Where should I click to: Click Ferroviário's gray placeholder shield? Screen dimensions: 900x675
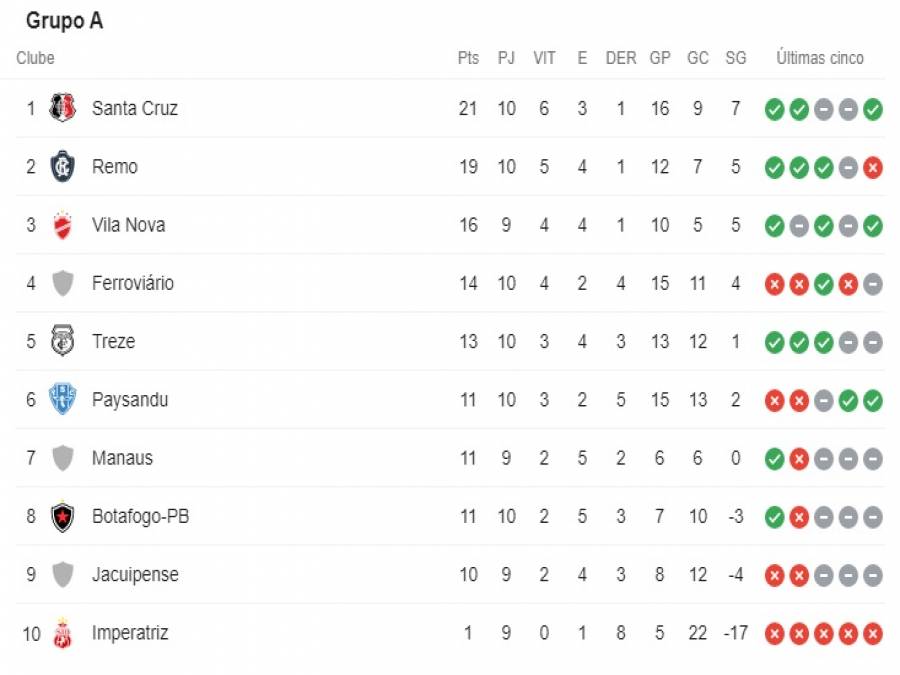[x=63, y=283]
